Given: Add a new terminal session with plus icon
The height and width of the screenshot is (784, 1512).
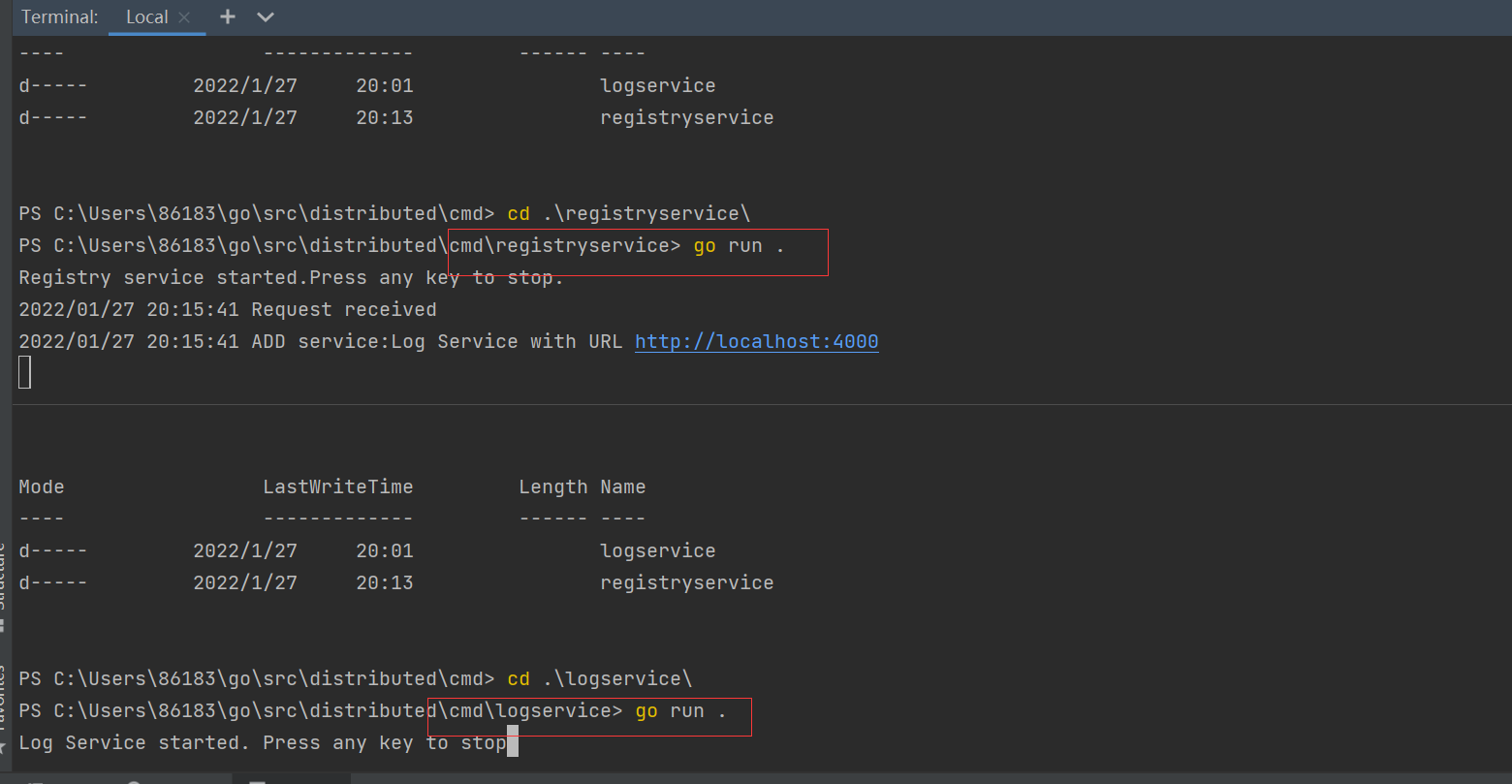Looking at the screenshot, I should (x=228, y=17).
